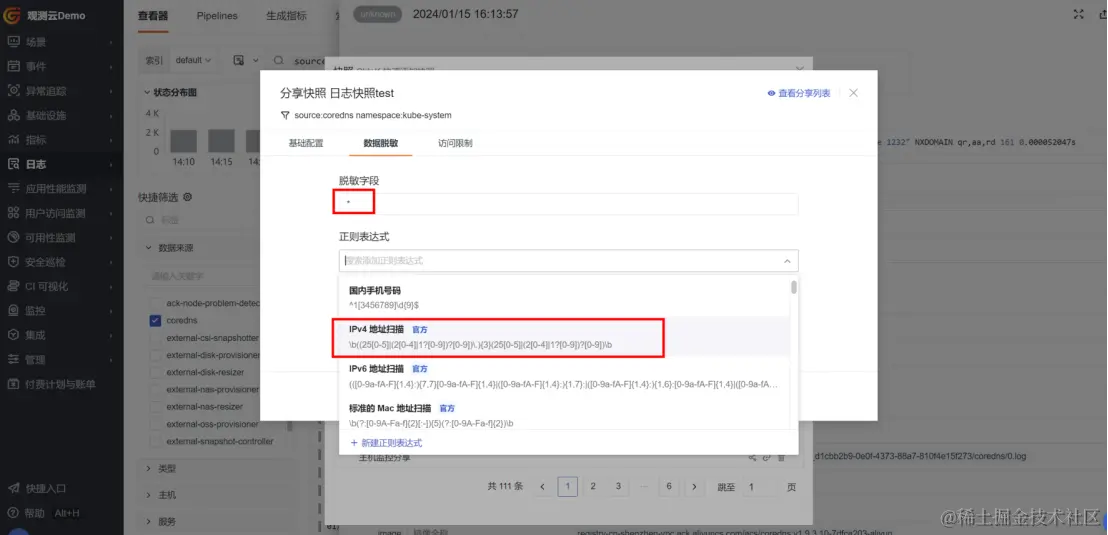The height and width of the screenshot is (535, 1108).
Task: Go to page 6 in pagination
Action: (668, 486)
